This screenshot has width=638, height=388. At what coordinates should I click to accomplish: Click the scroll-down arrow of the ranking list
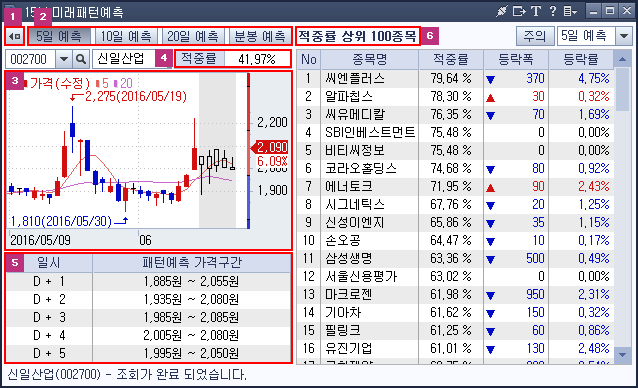coord(622,355)
